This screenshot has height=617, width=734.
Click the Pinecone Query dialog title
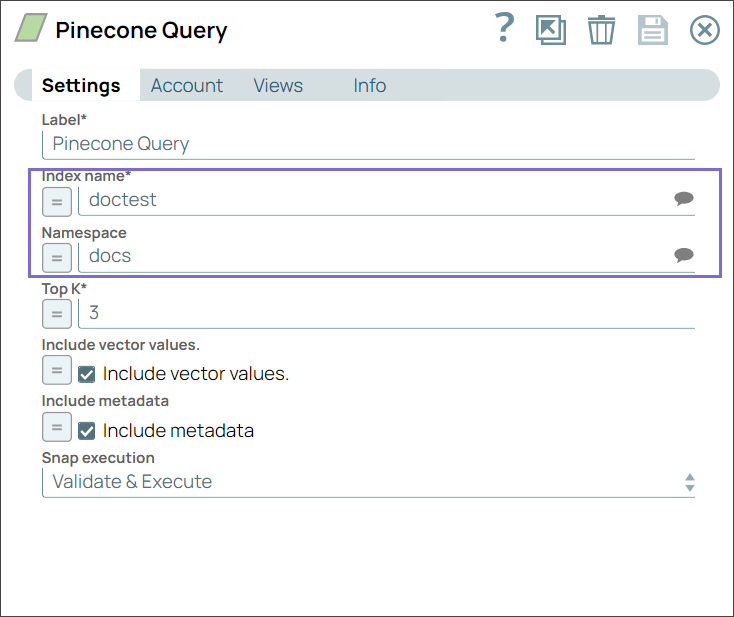[x=141, y=30]
